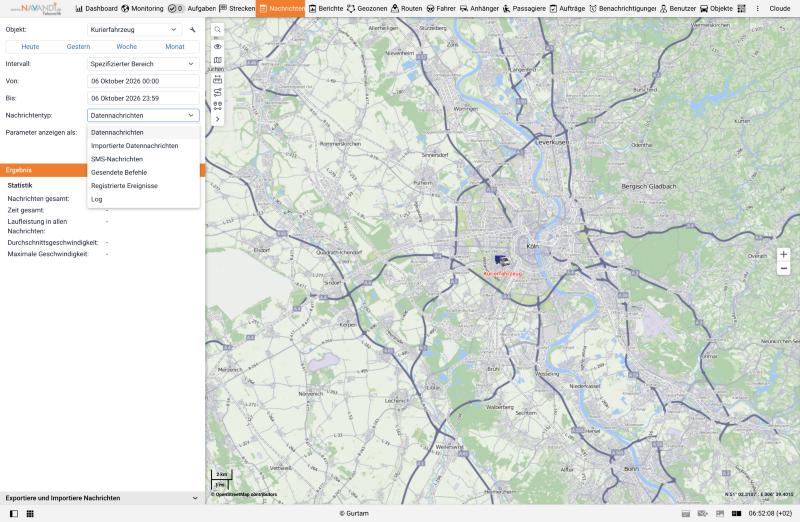
Task: Click the black split-view icon
Action: click(x=736, y=513)
